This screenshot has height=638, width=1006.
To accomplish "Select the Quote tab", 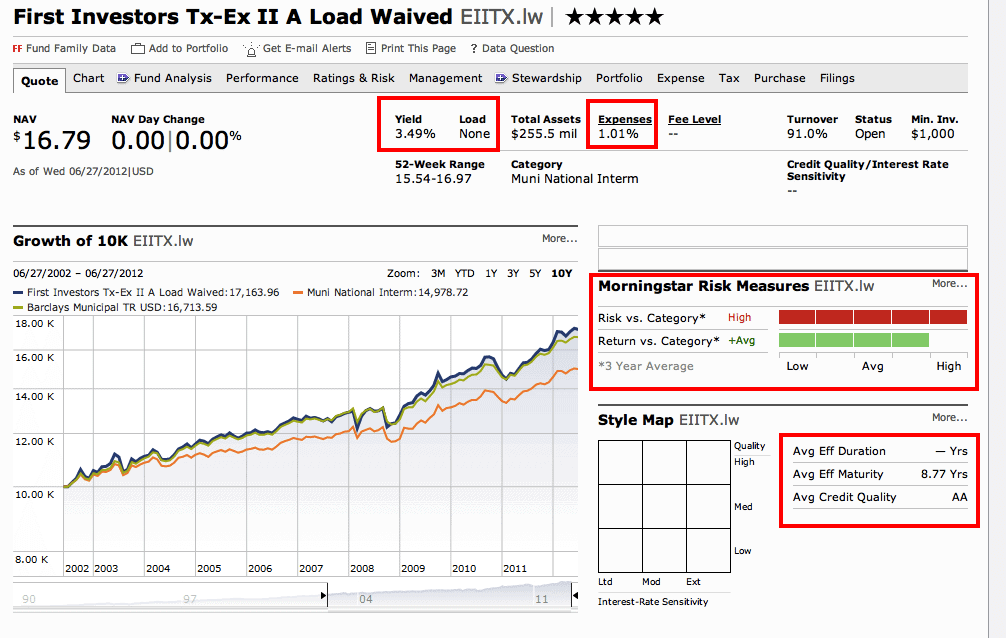I will (39, 81).
